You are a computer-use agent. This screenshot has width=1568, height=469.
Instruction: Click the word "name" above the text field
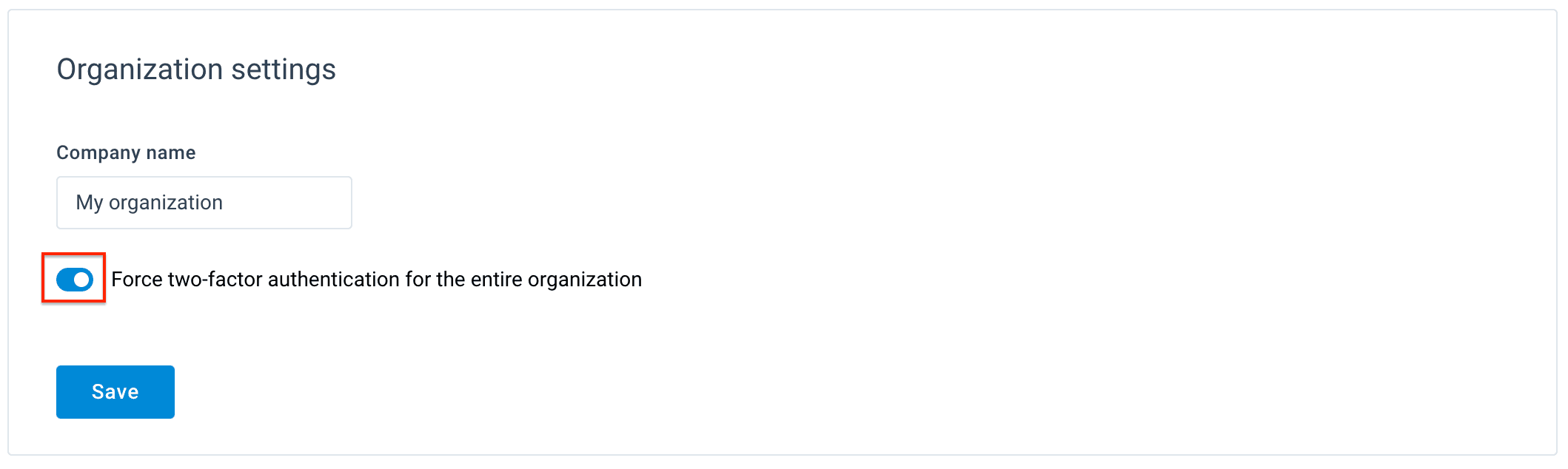tap(171, 152)
